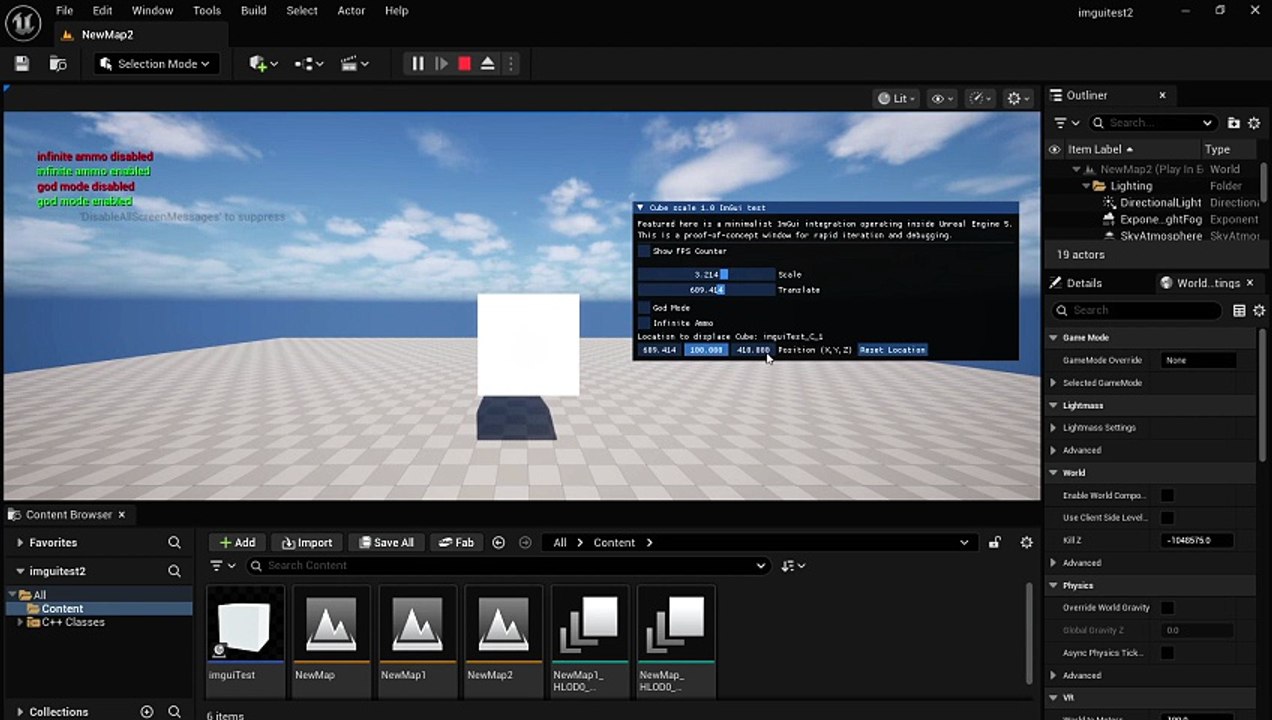This screenshot has width=1272, height=720.
Task: Toggle the Infinite Ammo checkbox
Action: tap(644, 323)
